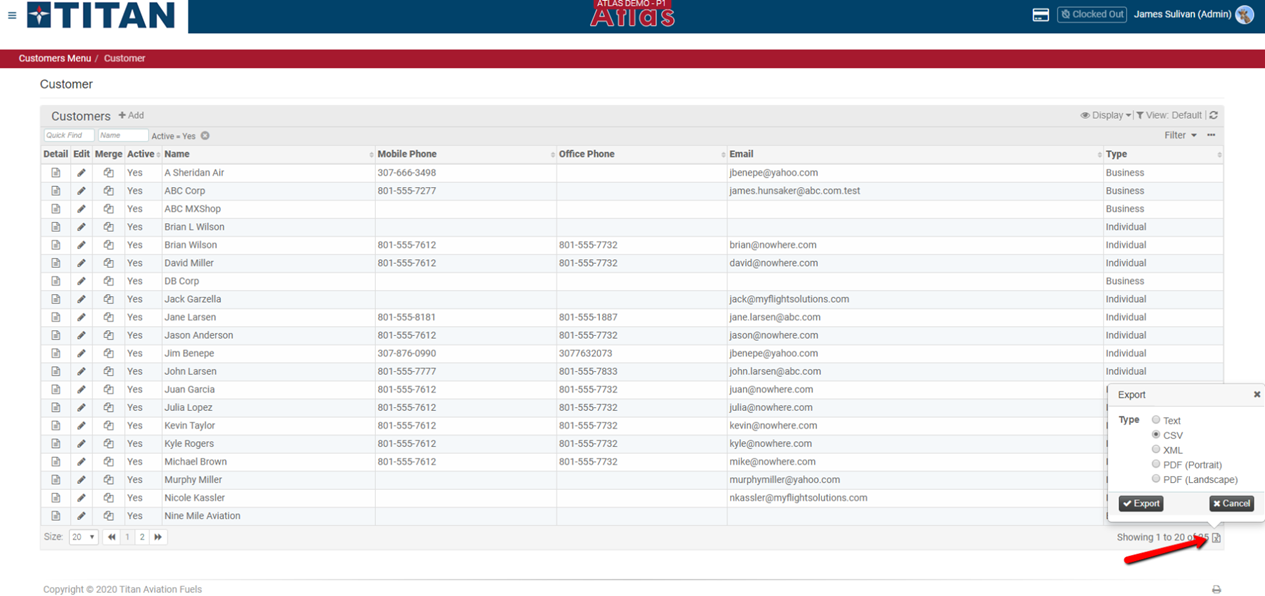Go to page 2 of customers
This screenshot has width=1265, height=596.
pos(142,537)
